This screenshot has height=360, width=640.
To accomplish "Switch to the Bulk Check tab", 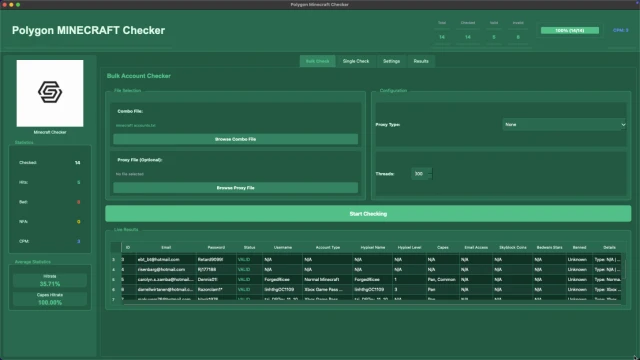I will (317, 61).
